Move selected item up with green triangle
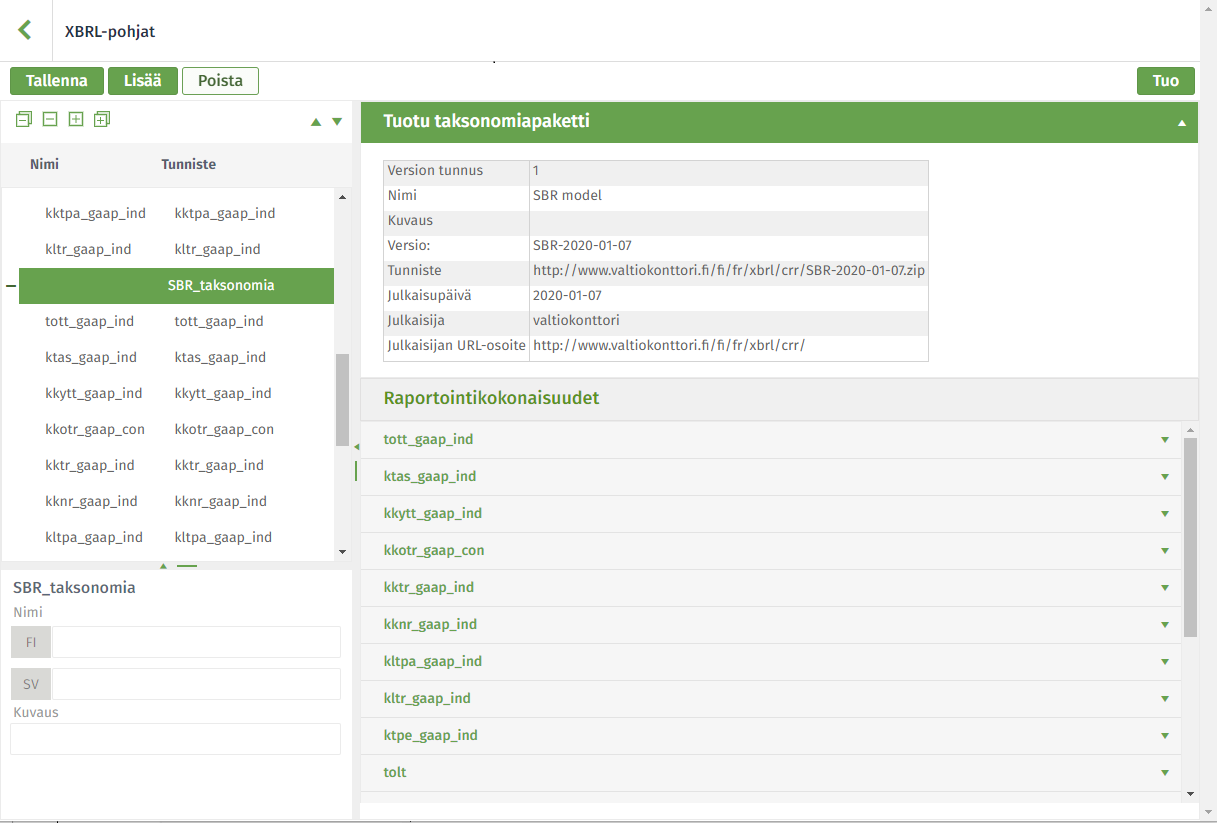This screenshot has width=1217, height=823. click(316, 122)
